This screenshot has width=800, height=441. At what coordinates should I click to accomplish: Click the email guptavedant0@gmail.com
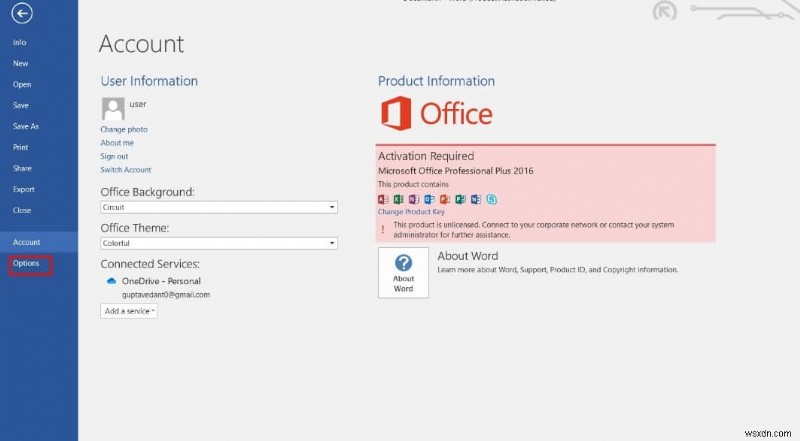pyautogui.click(x=166, y=295)
